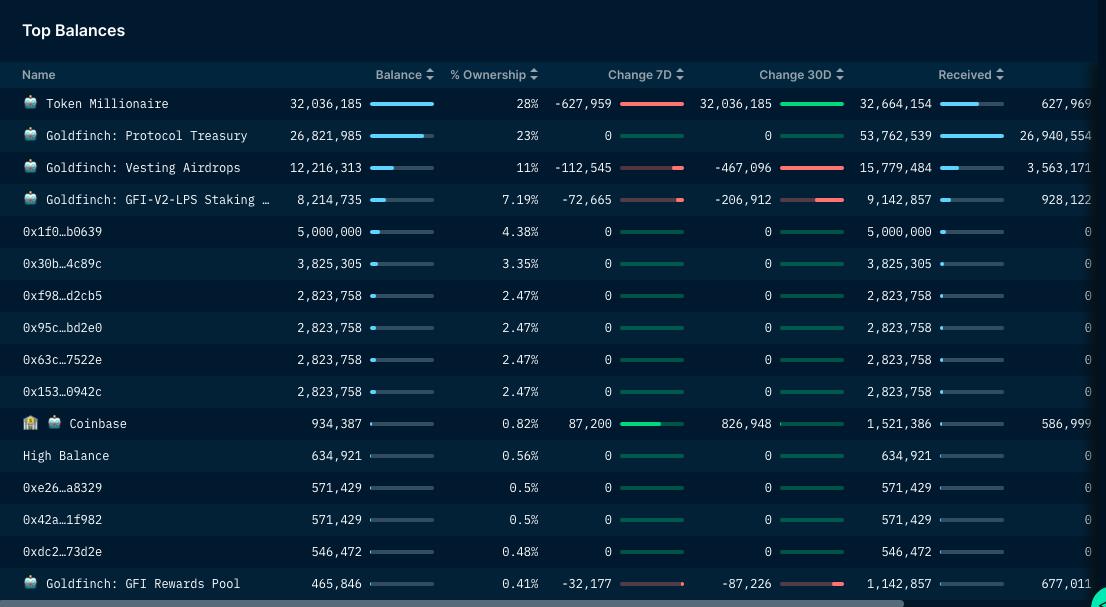The image size is (1106, 607).
Task: Open the Coinbase holder entry
Action: (x=98, y=424)
